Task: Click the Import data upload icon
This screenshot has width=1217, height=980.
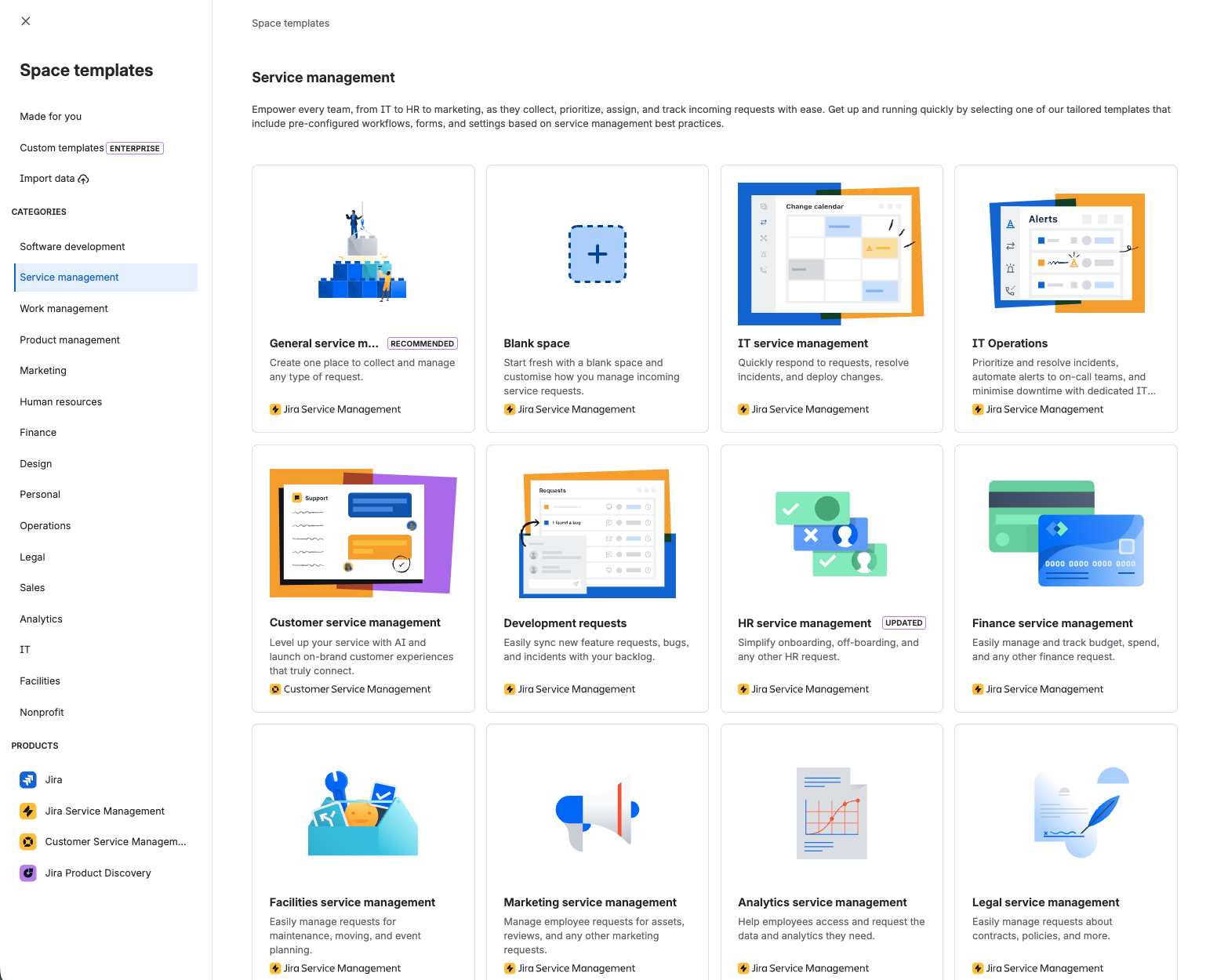Action: [x=83, y=178]
